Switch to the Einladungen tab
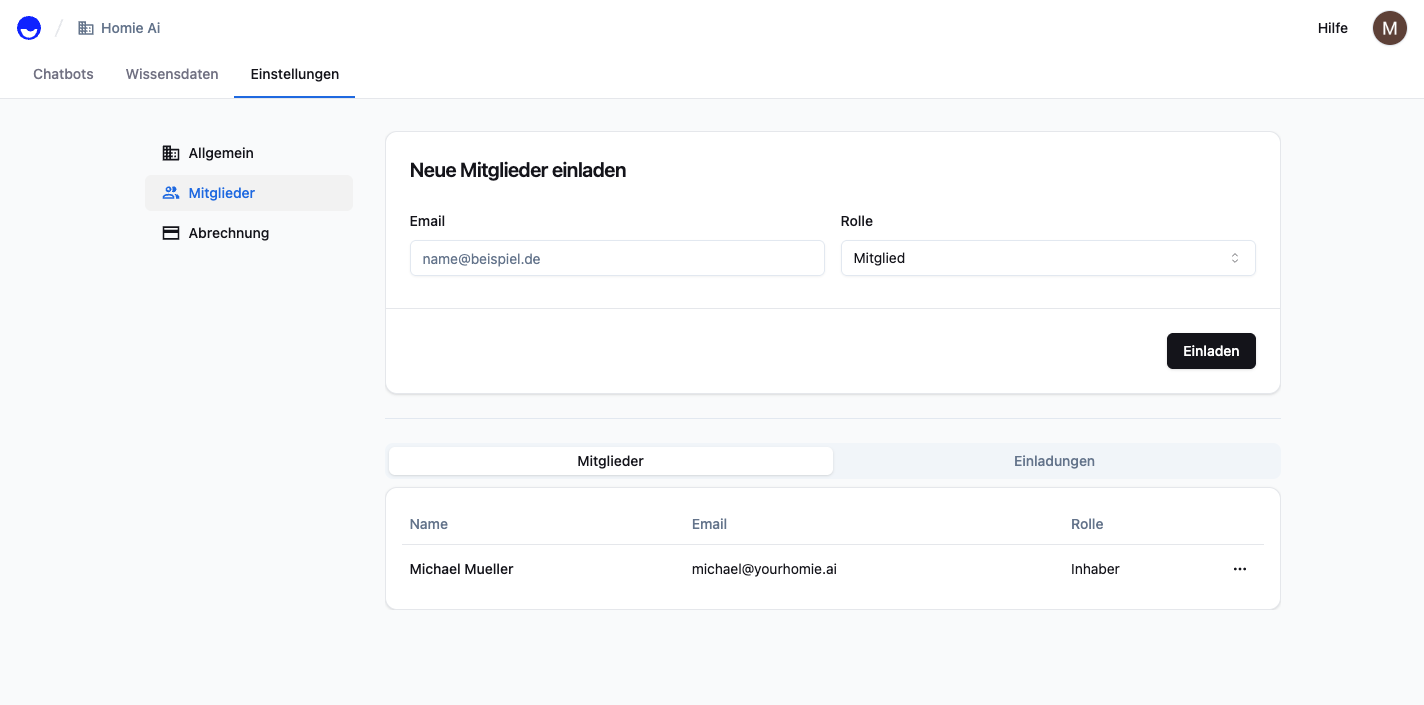The height and width of the screenshot is (705, 1424). [1054, 461]
